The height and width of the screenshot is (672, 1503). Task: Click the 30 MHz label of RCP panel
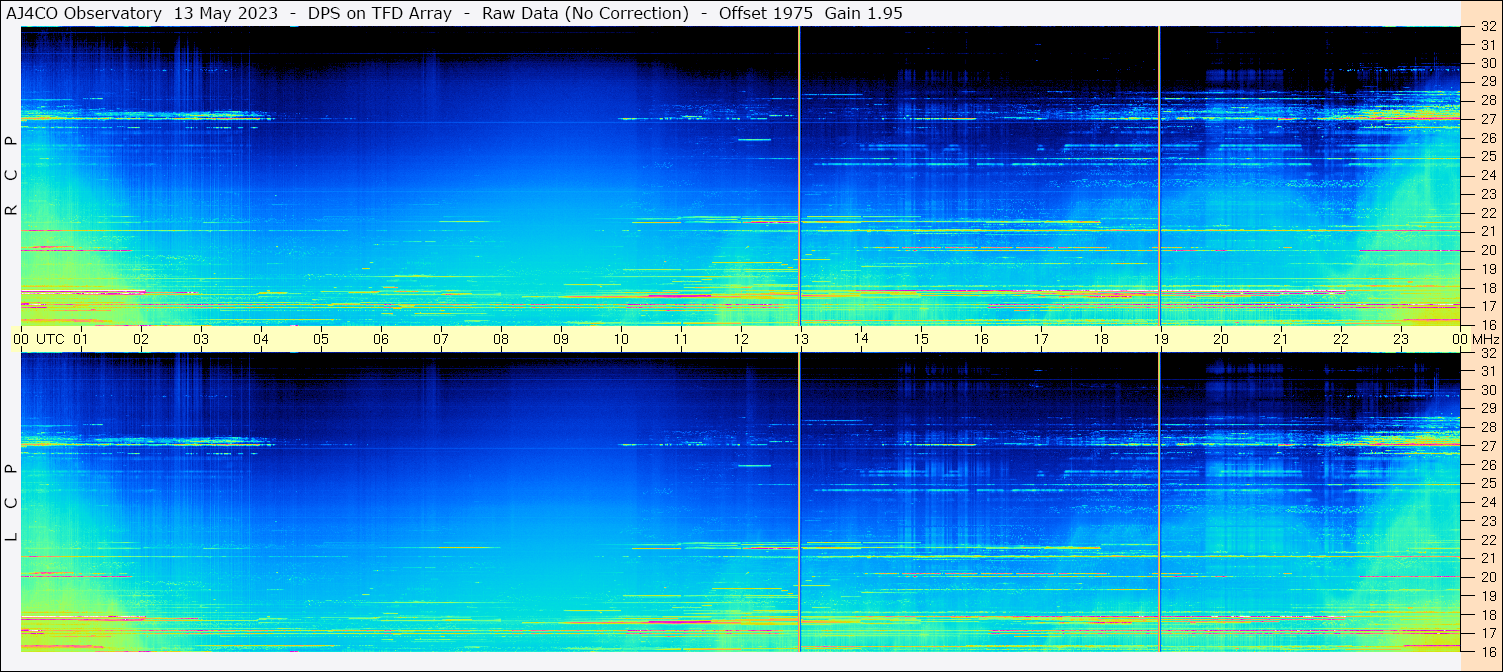point(1487,63)
